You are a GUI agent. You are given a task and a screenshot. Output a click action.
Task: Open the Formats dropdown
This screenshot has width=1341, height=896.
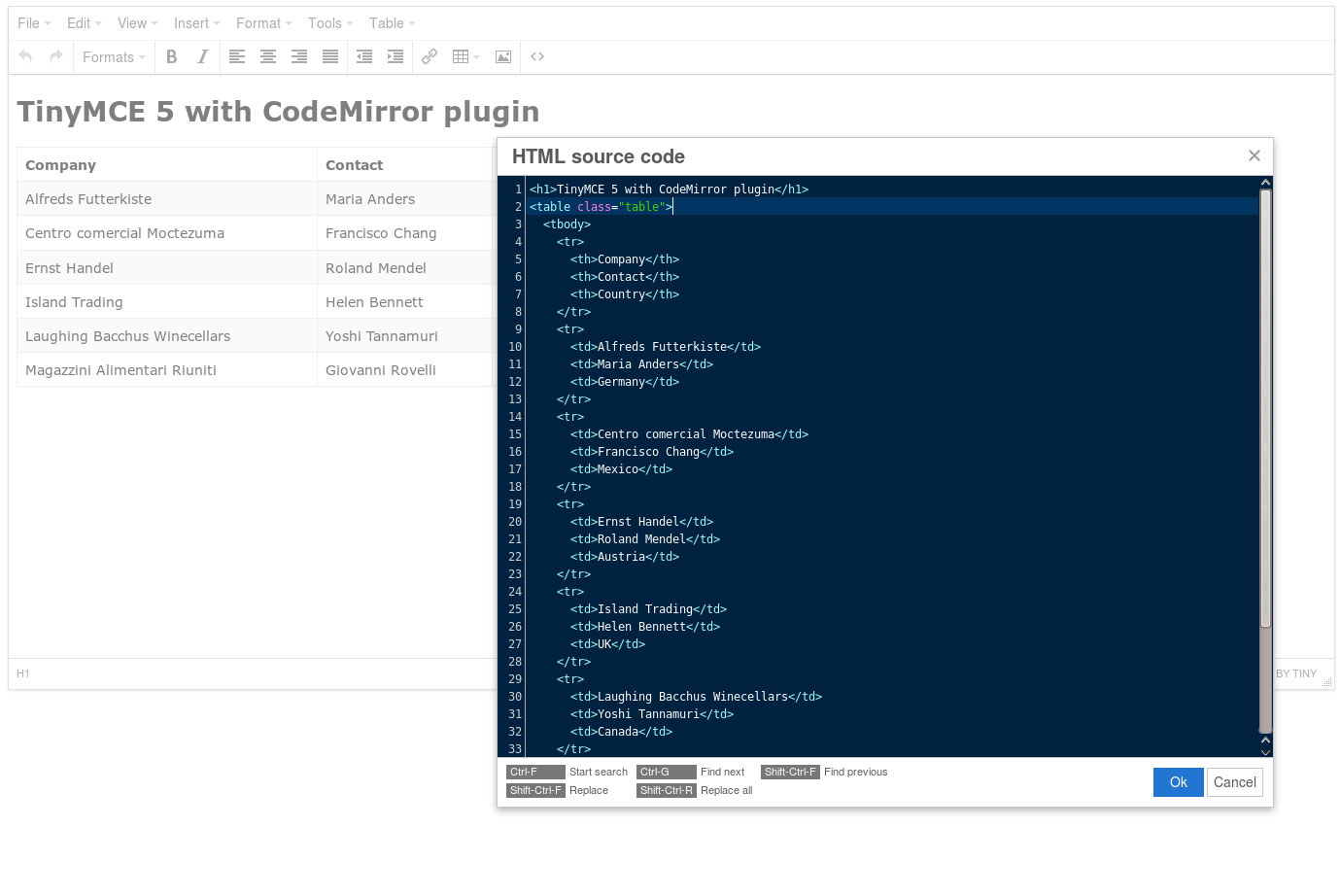(114, 56)
